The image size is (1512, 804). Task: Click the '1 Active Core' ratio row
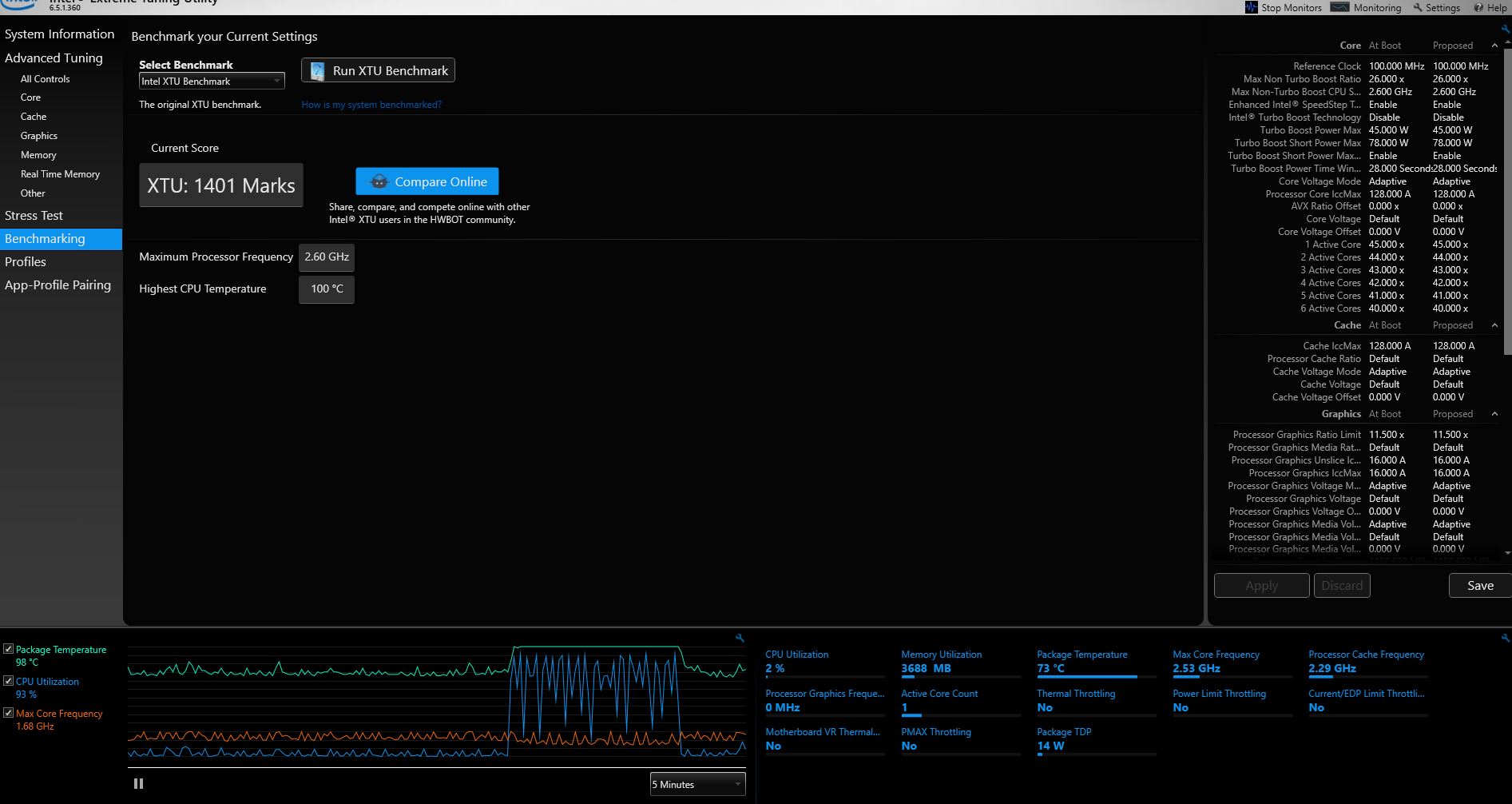coord(1358,245)
